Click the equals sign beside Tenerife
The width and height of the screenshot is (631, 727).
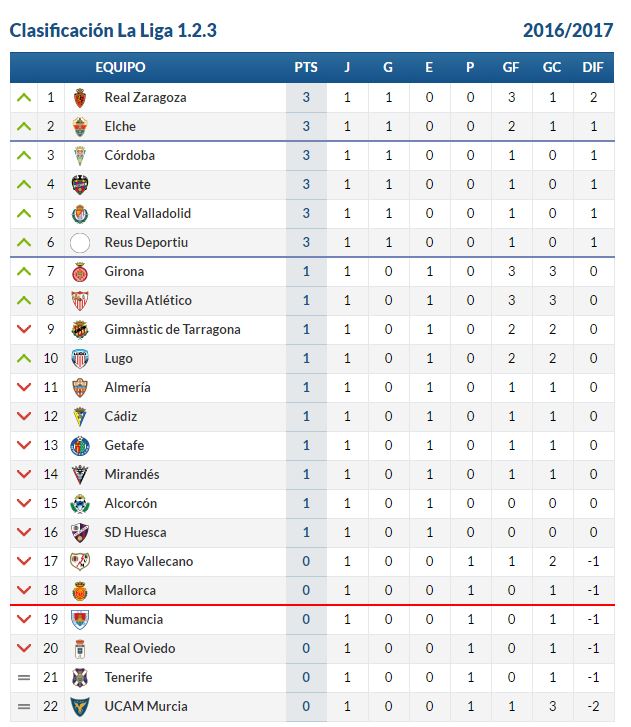pos(24,678)
